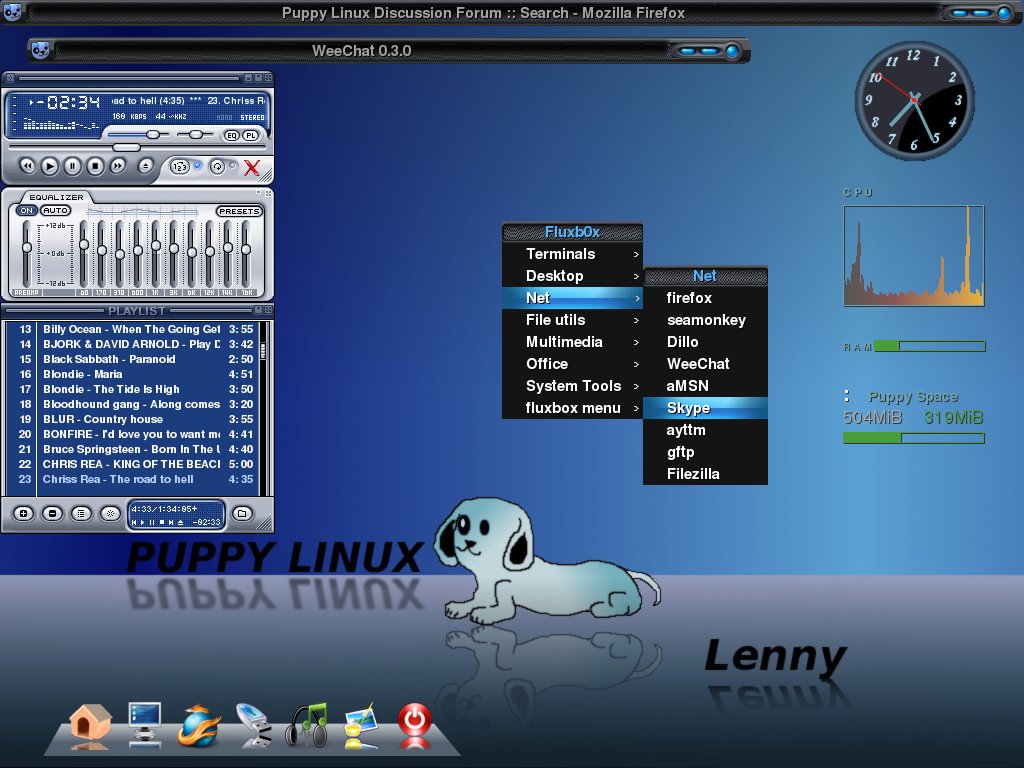Toggle the equalizer ON button
This screenshot has height=768, width=1024.
pyautogui.click(x=27, y=210)
